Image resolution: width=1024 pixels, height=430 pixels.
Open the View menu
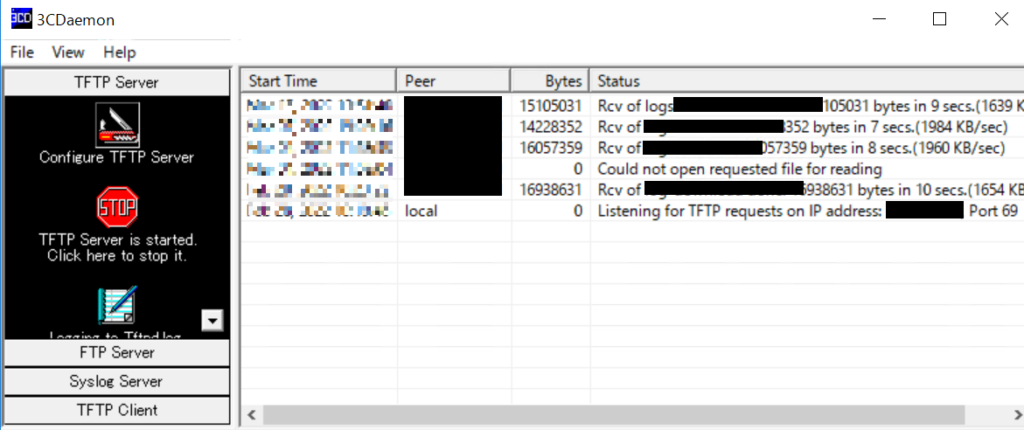[x=68, y=52]
